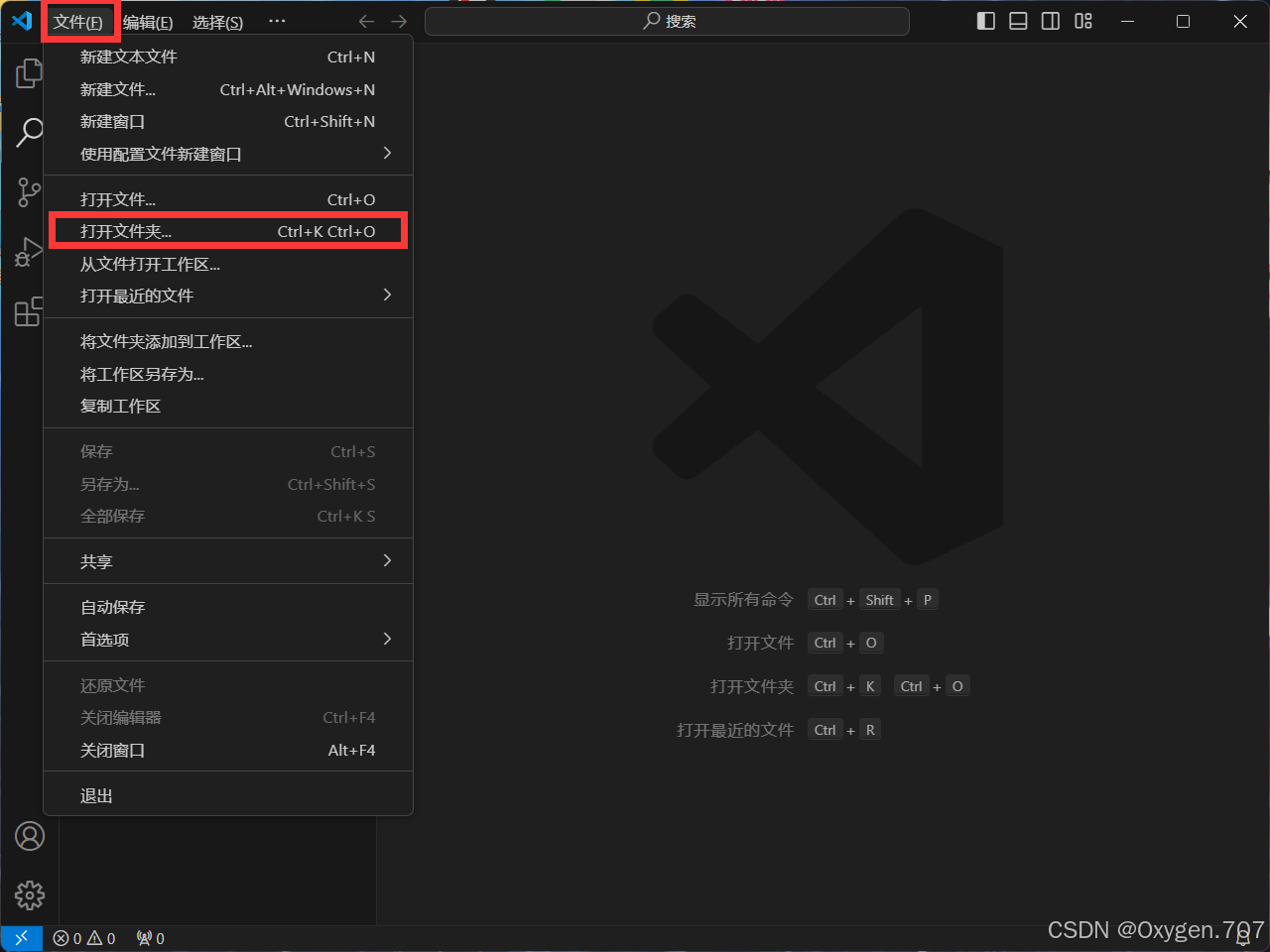This screenshot has width=1270, height=952.
Task: Maximize the VS Code window
Action: pyautogui.click(x=1183, y=21)
